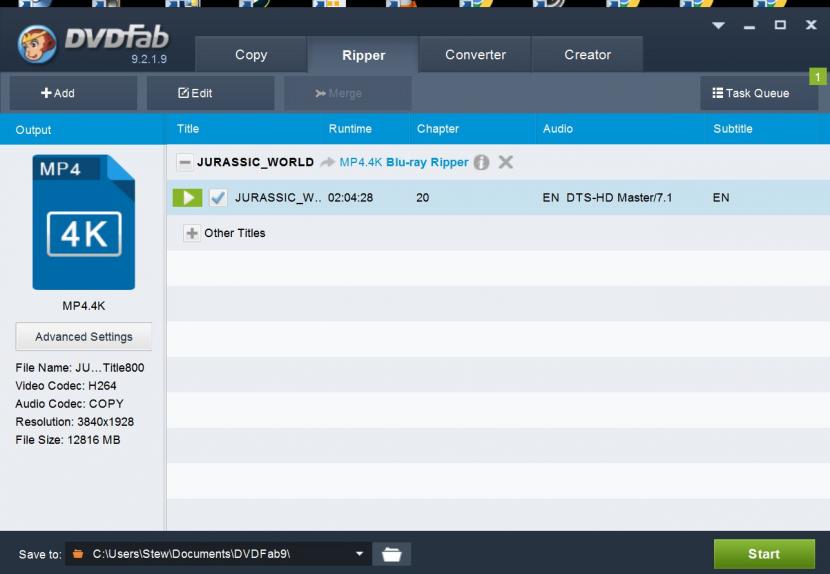
Task: Click the Save to path field
Action: point(218,554)
